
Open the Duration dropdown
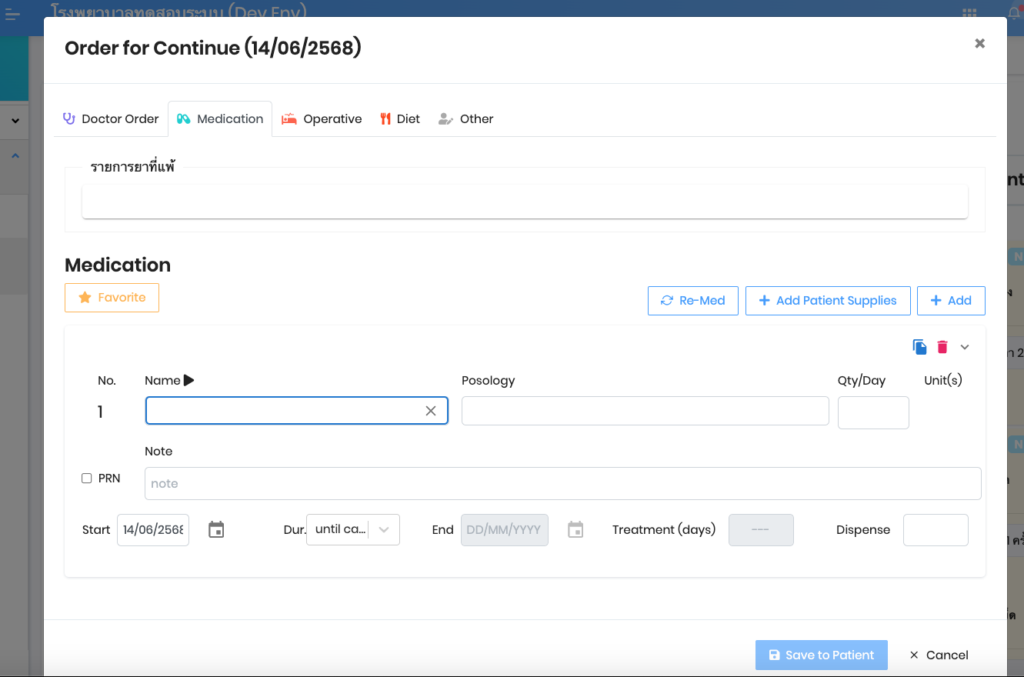coord(353,530)
